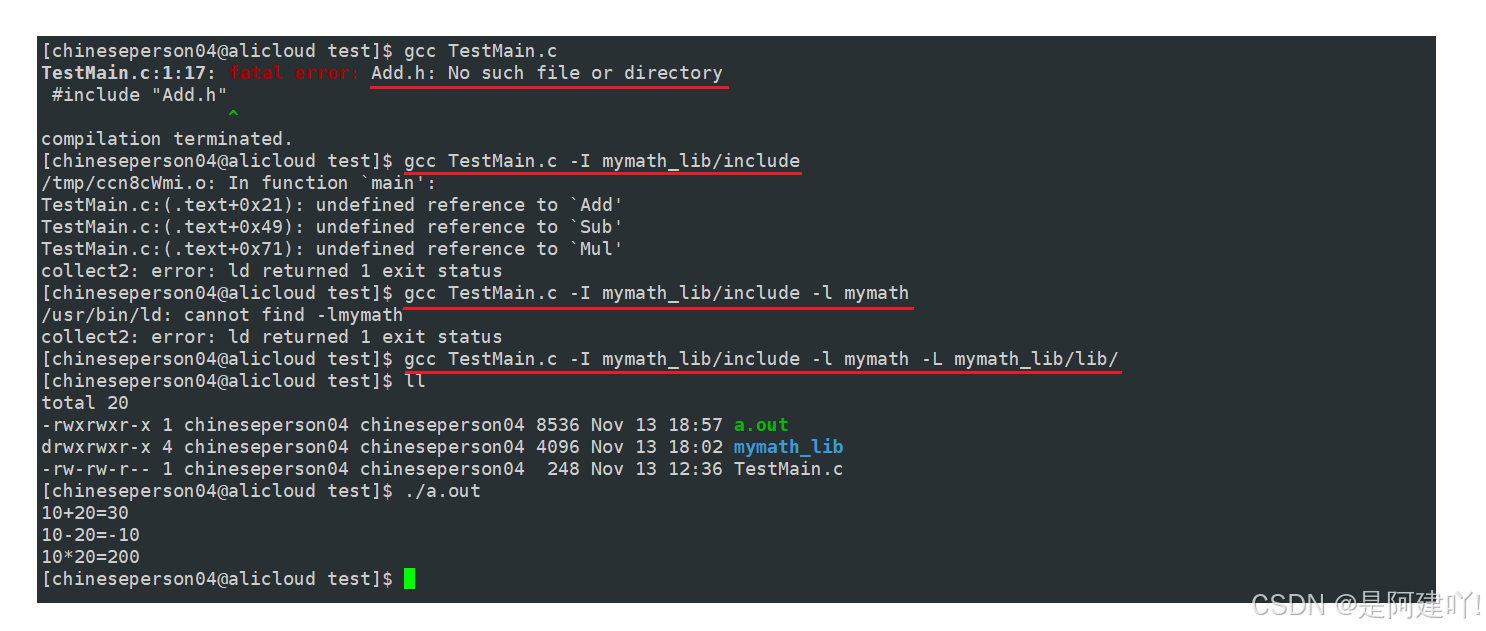1486x631 pixels.
Task: Click the underlined Add.h error message
Action: pos(547,73)
